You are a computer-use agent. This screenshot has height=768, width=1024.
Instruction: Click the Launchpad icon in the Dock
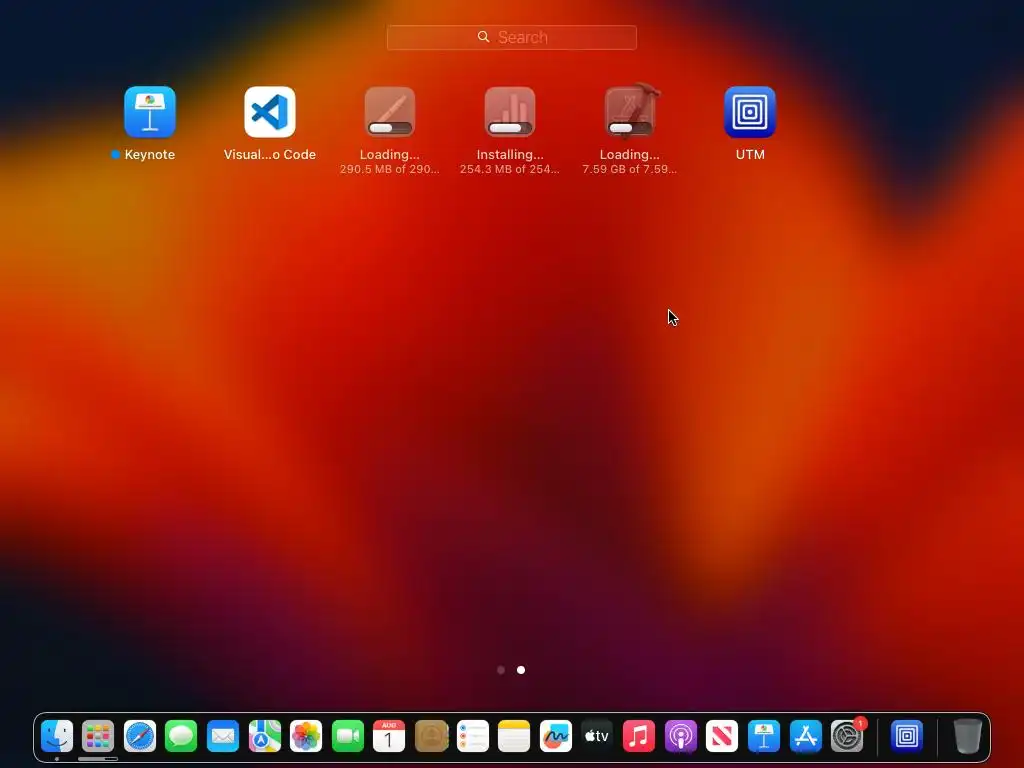98,736
